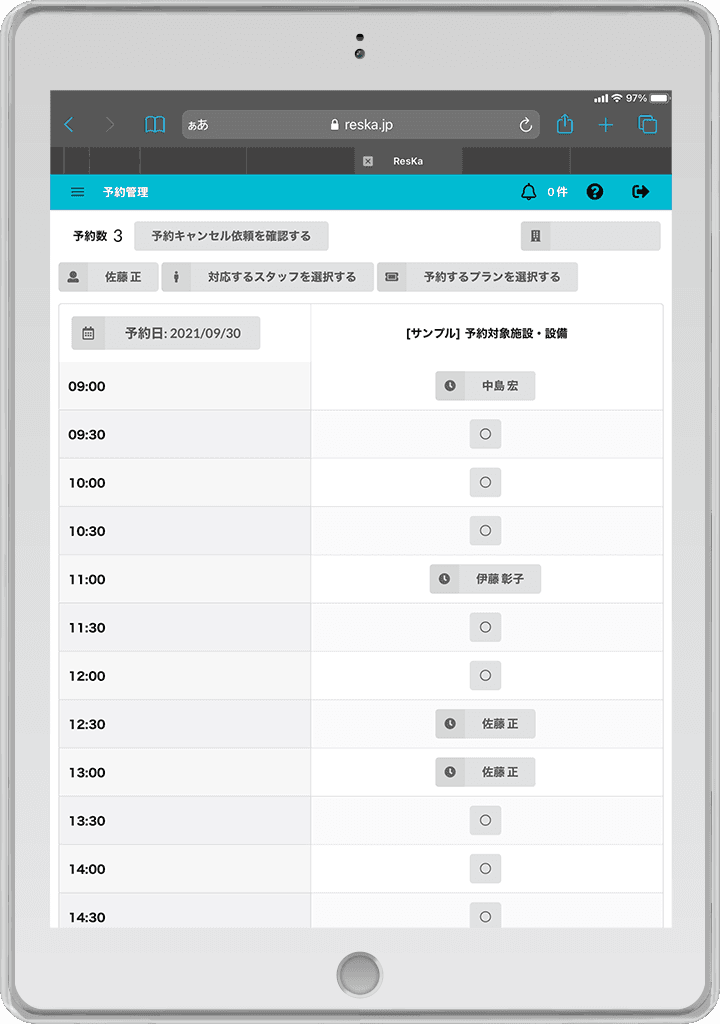This screenshot has height=1024, width=720.
Task: Open 予約するプランを選択する selector
Action: (x=478, y=277)
